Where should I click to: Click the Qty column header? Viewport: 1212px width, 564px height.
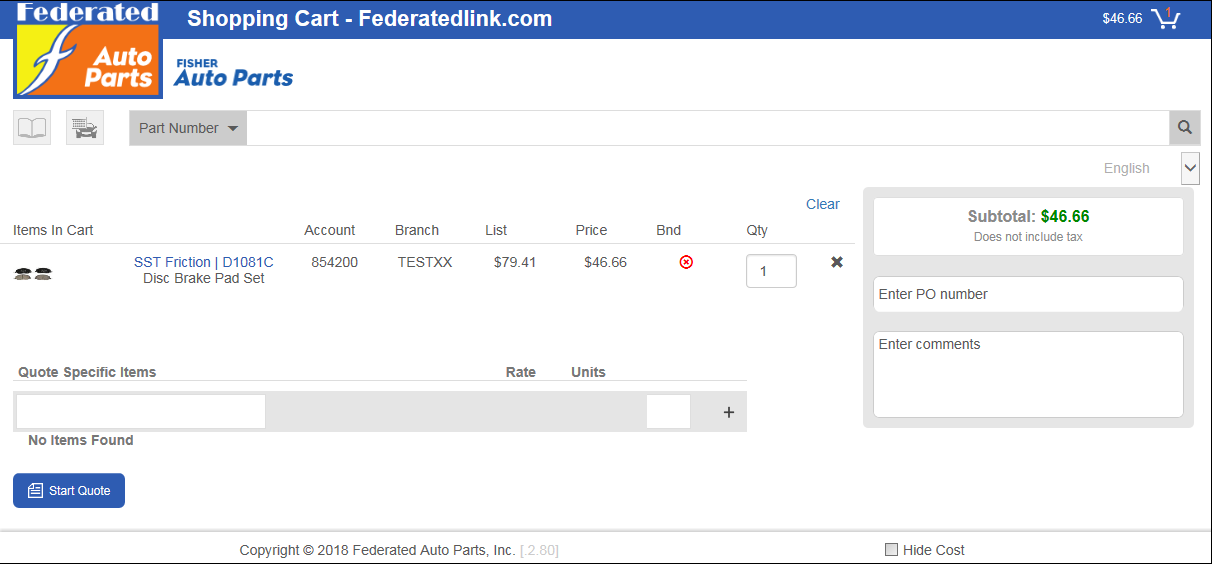[757, 230]
